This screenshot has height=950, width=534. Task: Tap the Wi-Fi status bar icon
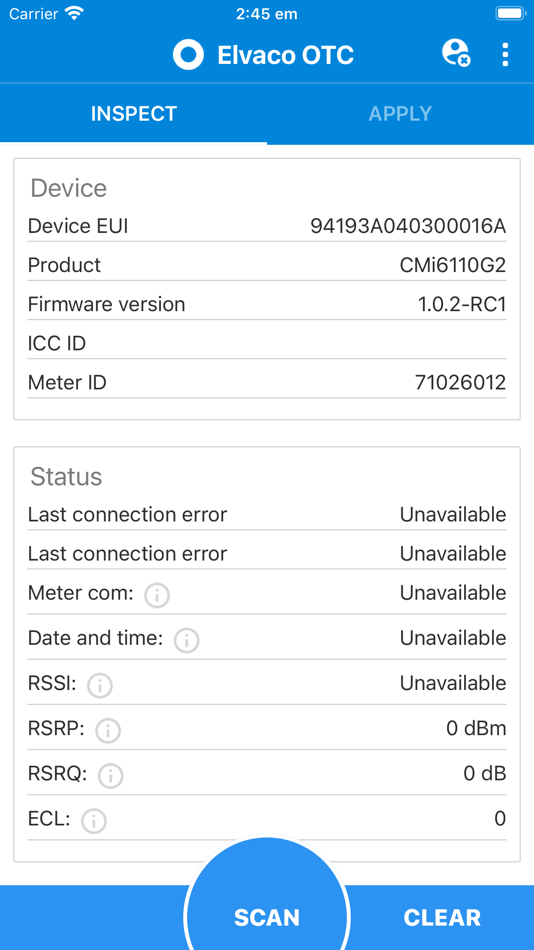[75, 13]
